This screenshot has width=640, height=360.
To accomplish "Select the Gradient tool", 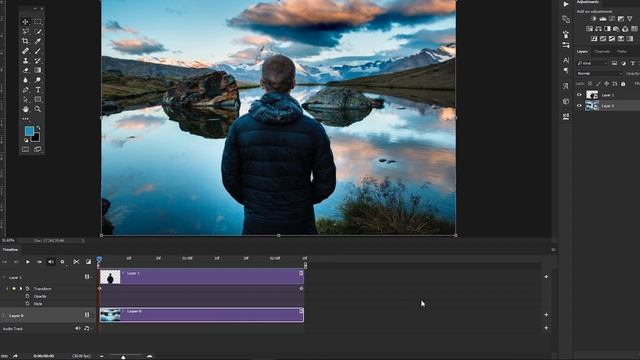I will [x=38, y=70].
